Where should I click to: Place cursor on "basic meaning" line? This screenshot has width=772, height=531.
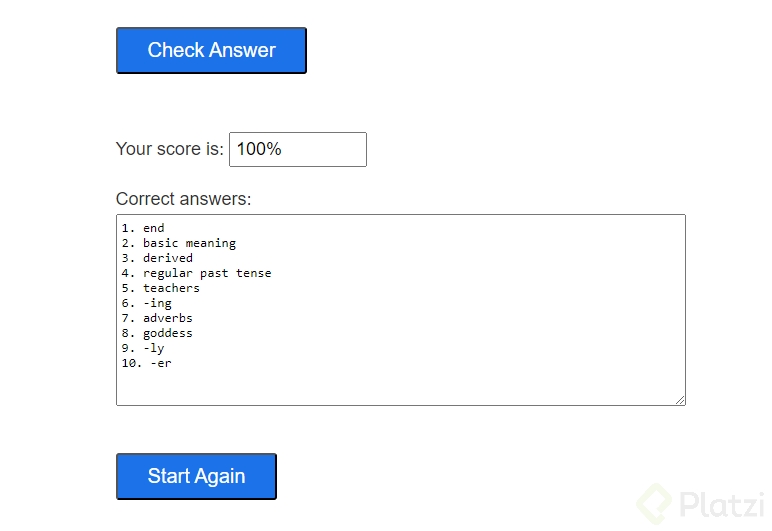[189, 243]
